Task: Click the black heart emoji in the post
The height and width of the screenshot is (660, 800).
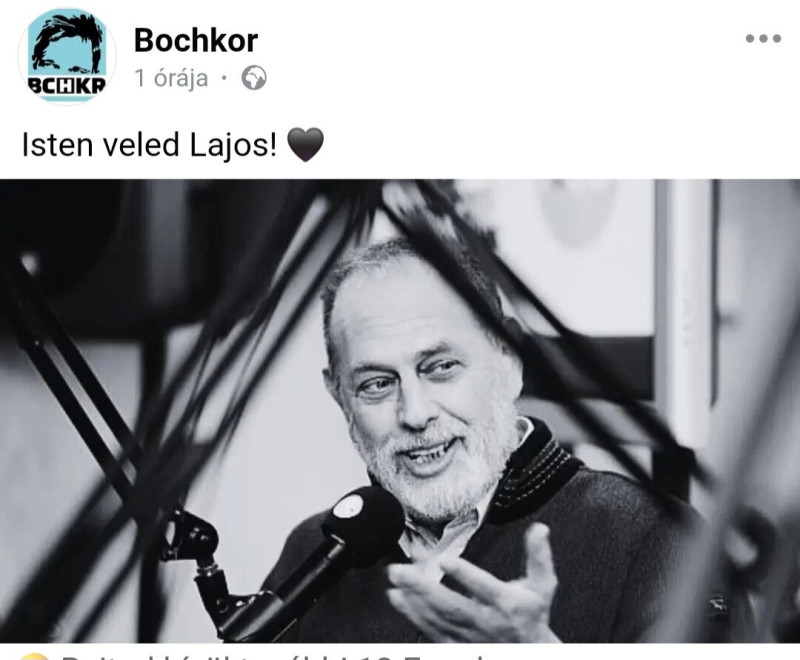Action: 305,145
